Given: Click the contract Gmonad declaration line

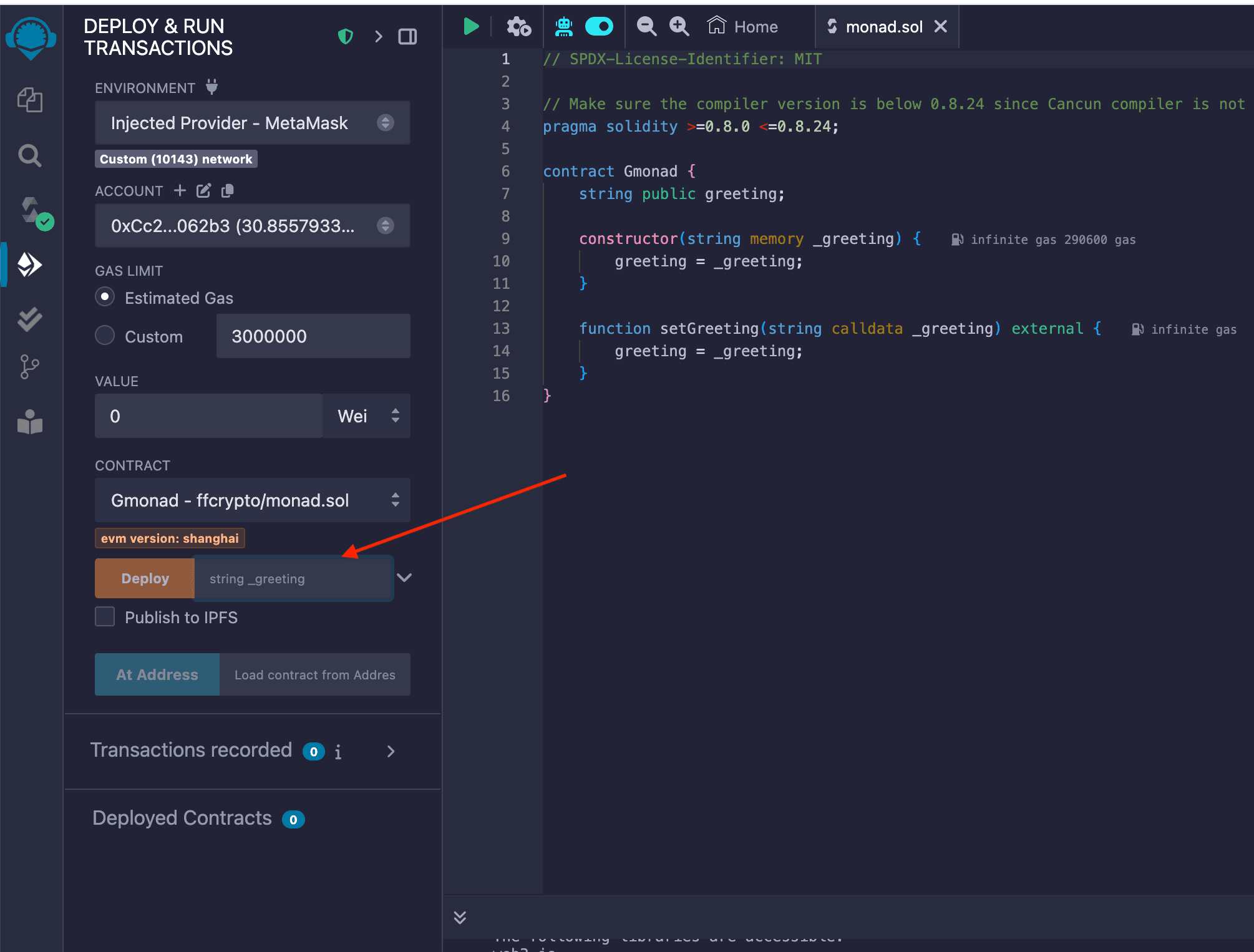Looking at the screenshot, I should click(619, 172).
